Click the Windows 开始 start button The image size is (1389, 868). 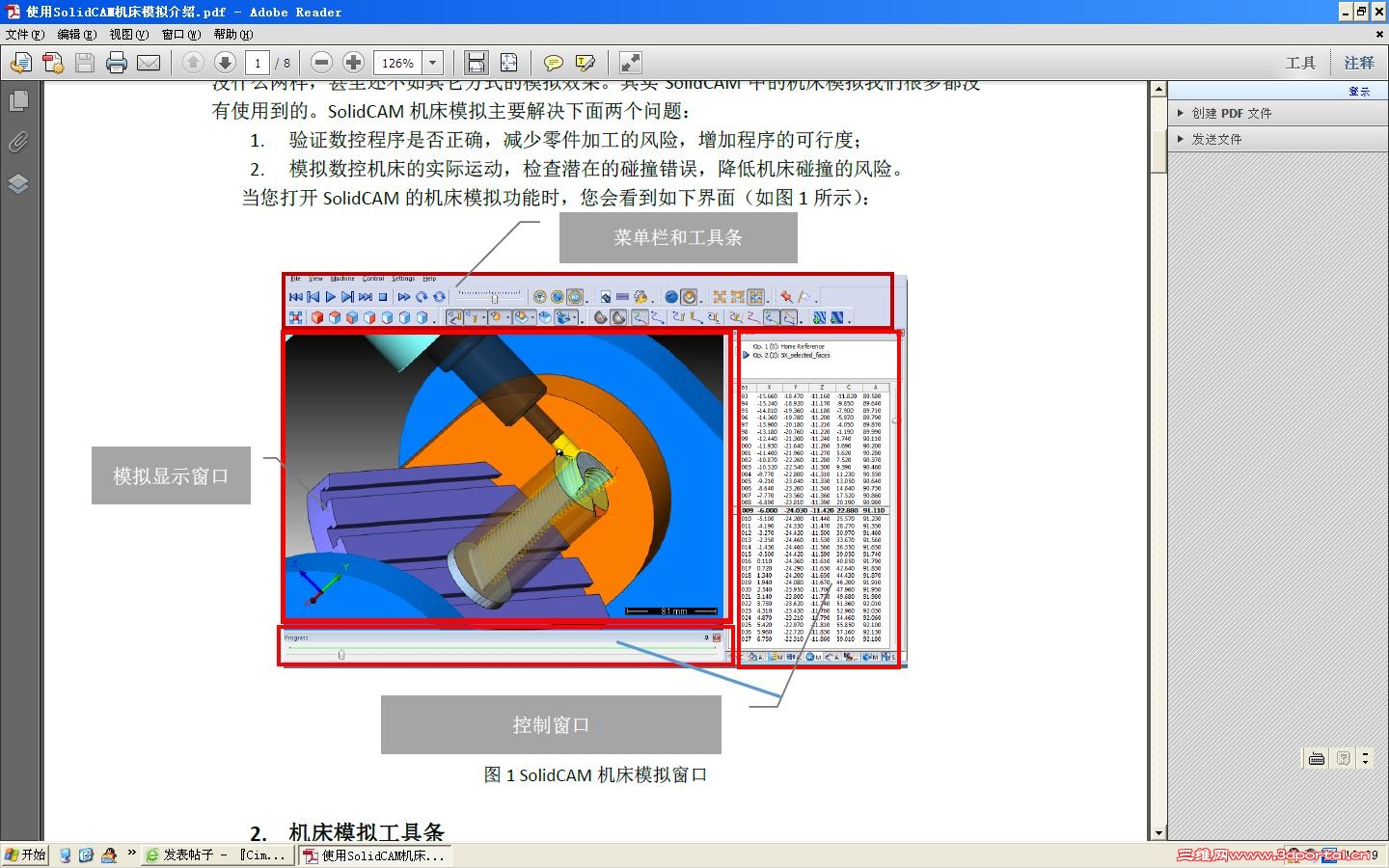coord(25,855)
